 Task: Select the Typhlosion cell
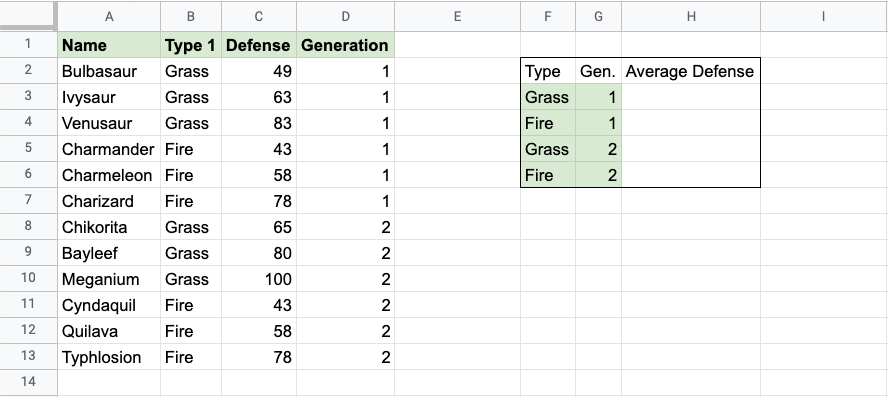(109, 357)
